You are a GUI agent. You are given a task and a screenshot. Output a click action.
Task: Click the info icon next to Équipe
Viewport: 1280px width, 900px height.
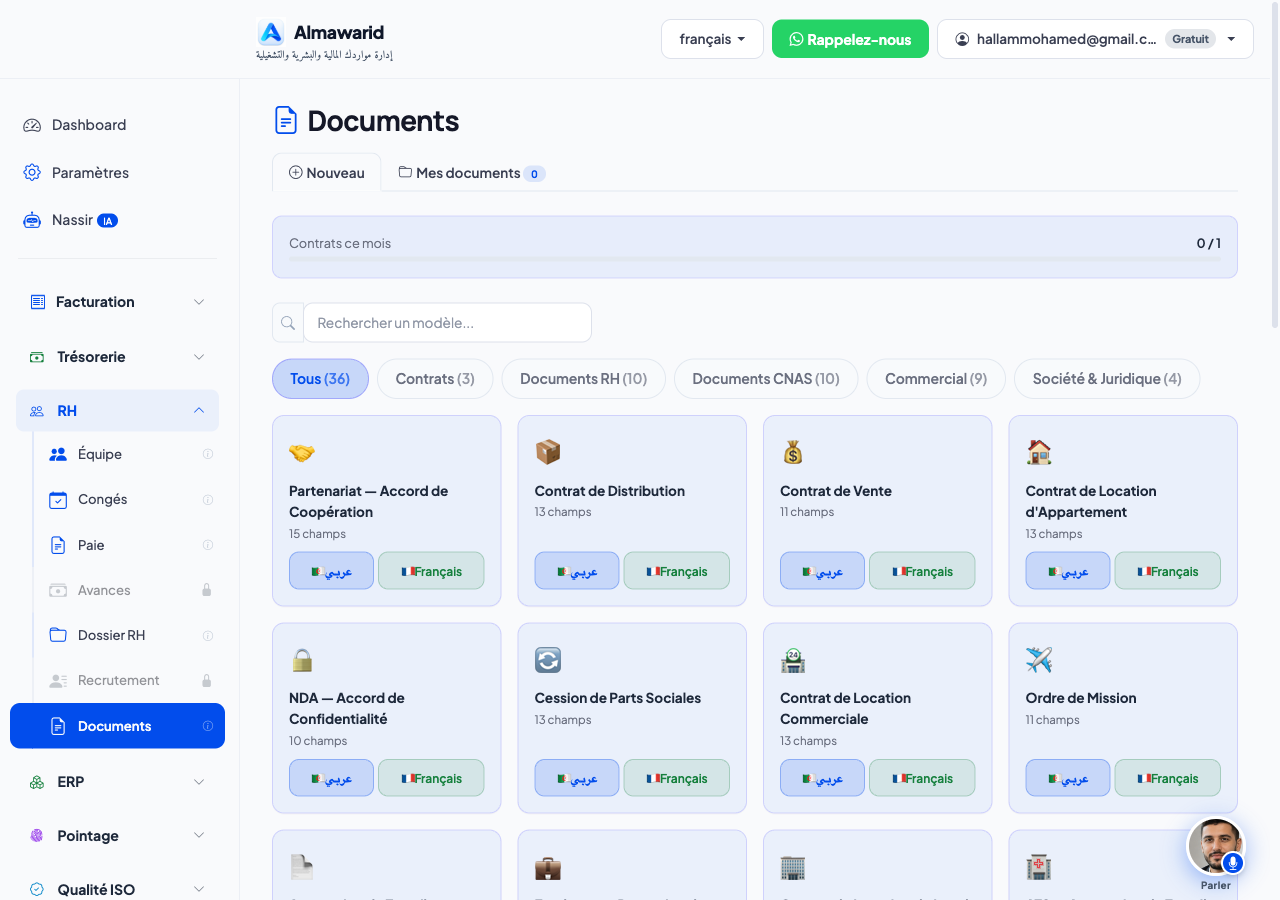coord(208,454)
